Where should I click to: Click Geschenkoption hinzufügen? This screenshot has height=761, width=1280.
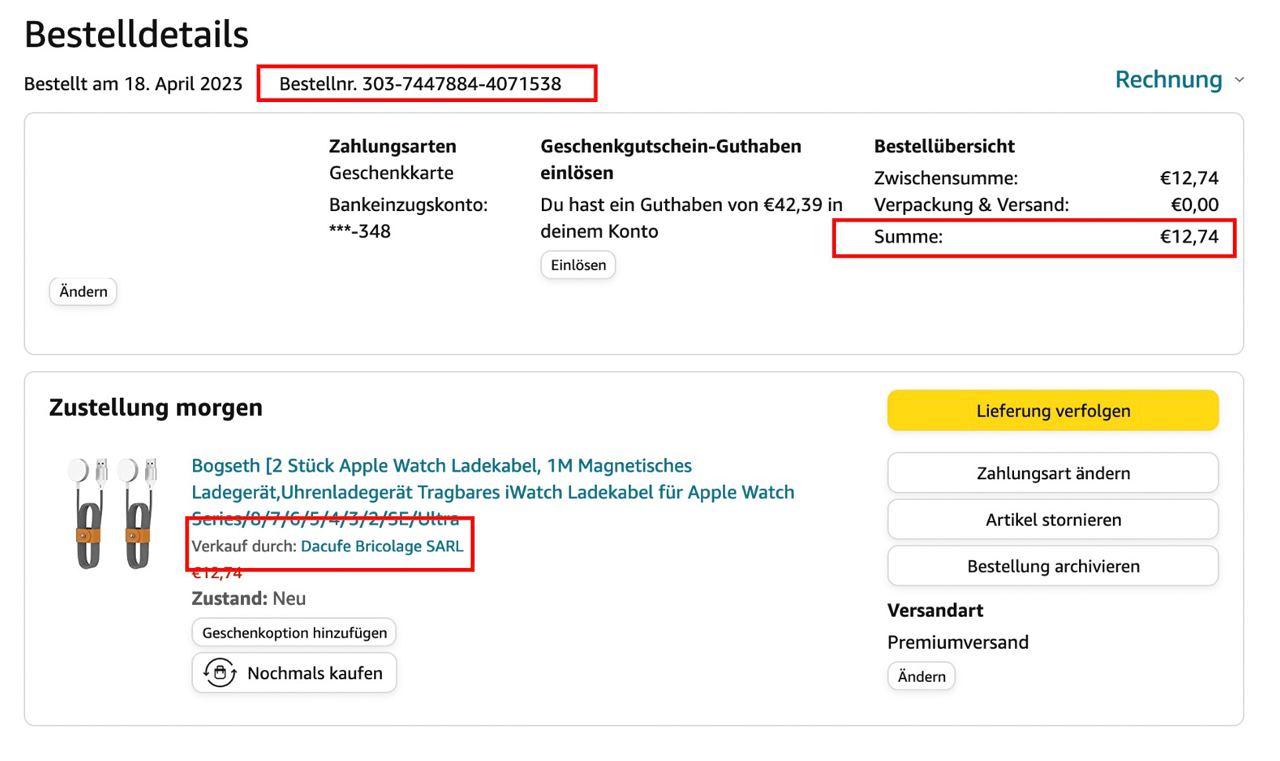tap(294, 633)
